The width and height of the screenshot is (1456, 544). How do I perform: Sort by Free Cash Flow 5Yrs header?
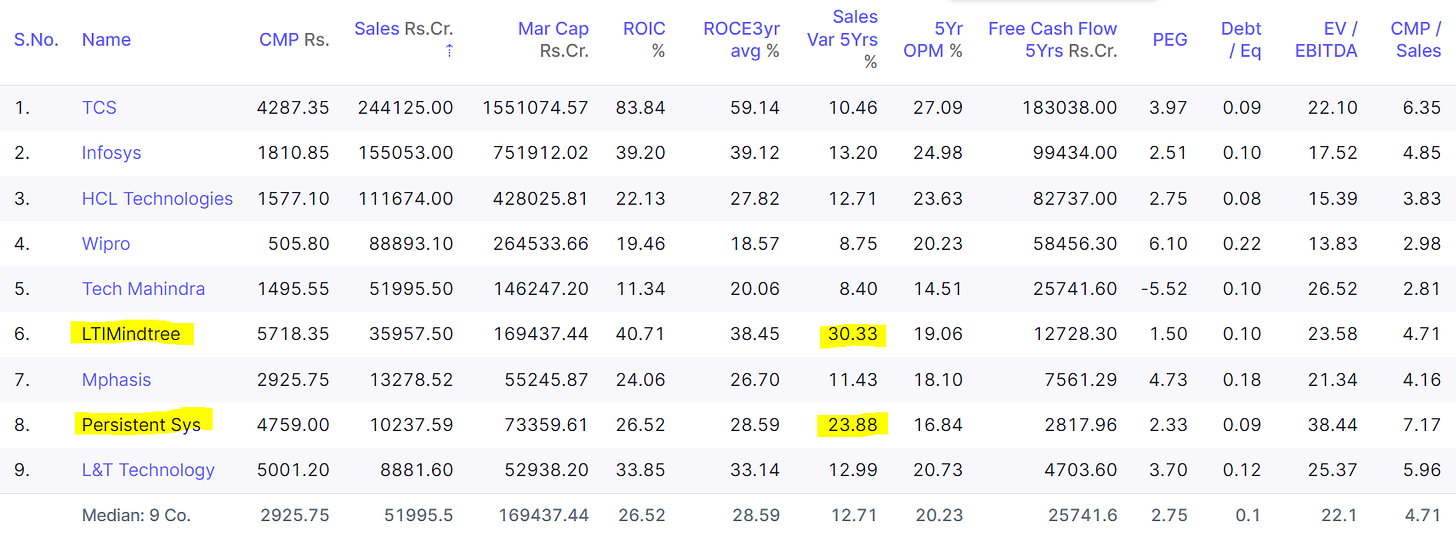(1053, 40)
